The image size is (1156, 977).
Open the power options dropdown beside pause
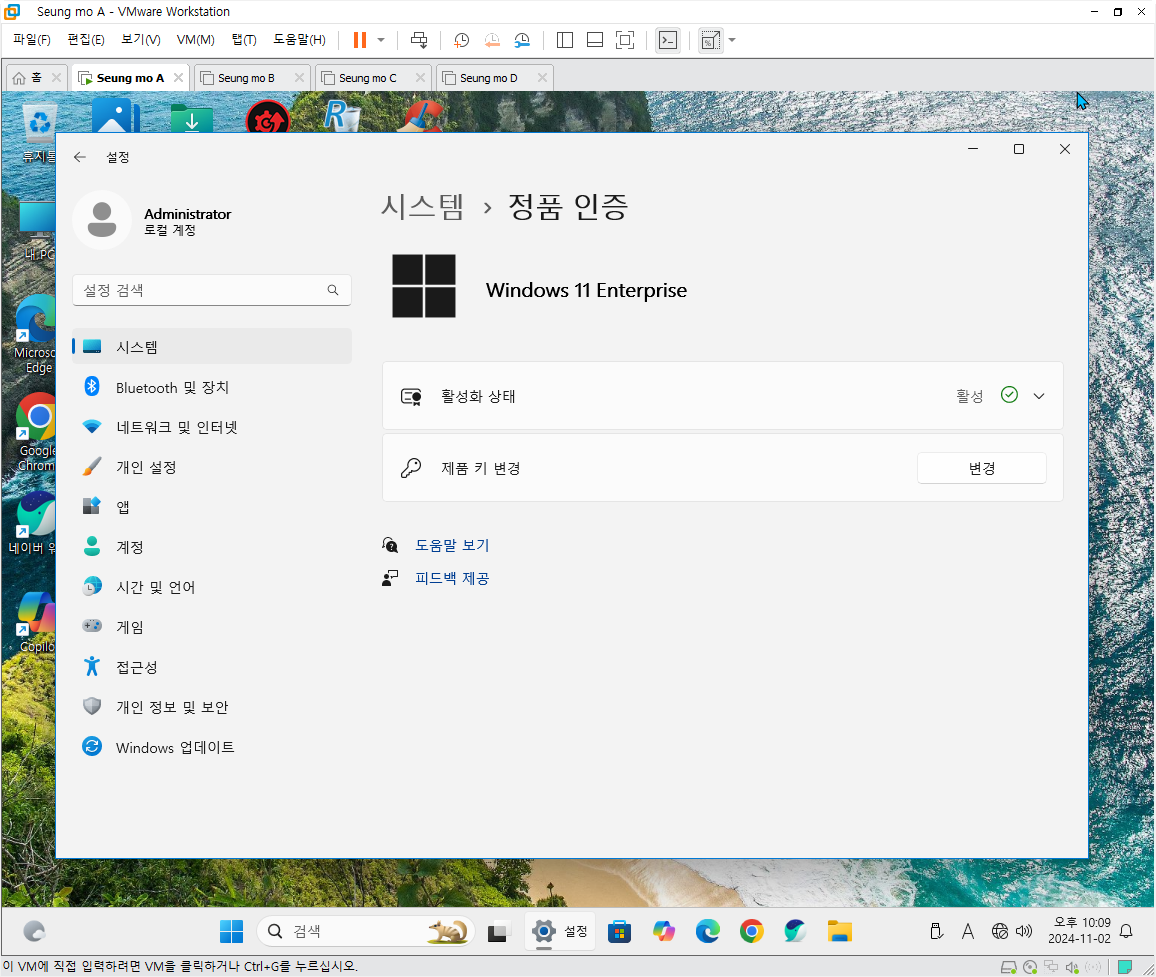(x=381, y=40)
